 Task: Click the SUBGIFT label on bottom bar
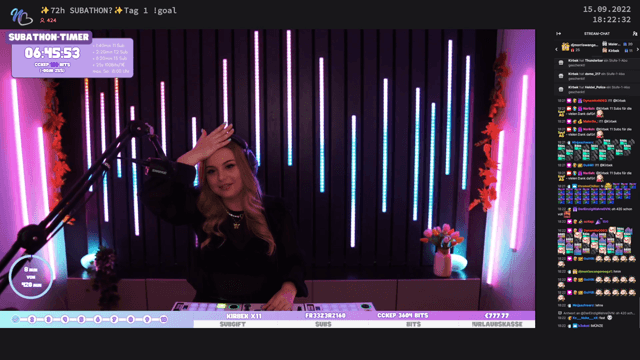click(233, 324)
